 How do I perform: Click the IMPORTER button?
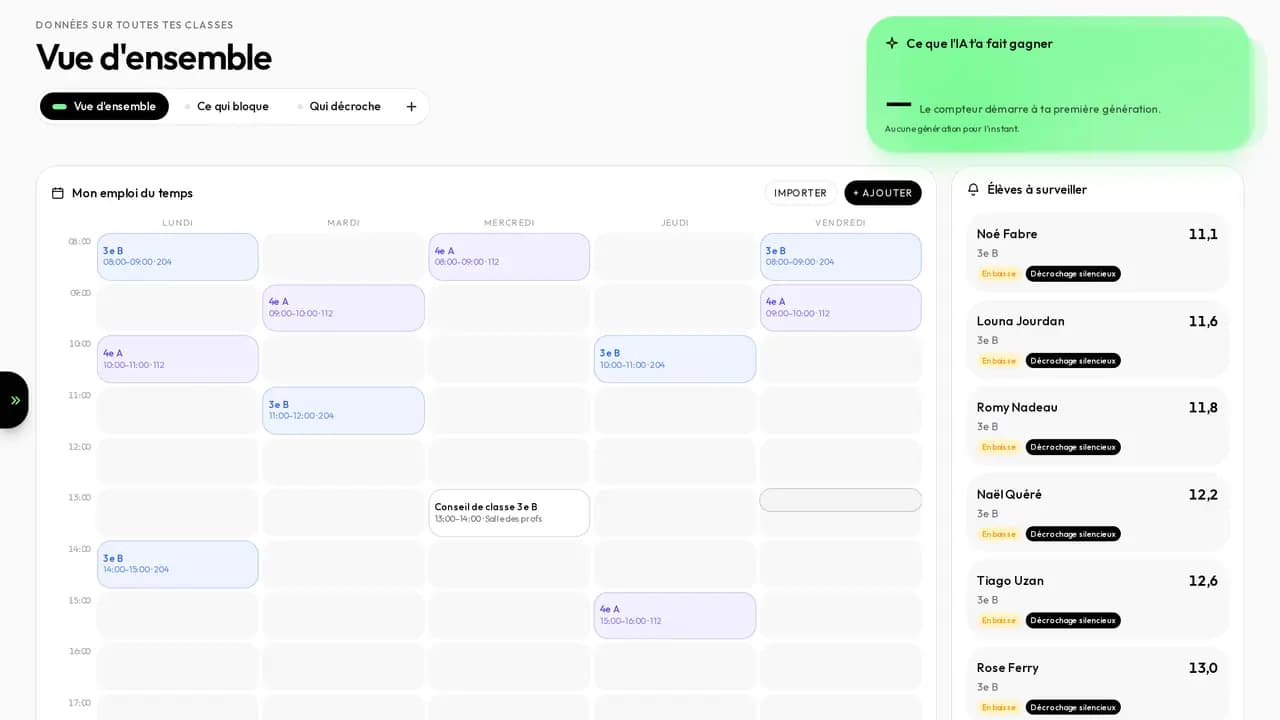[800, 193]
